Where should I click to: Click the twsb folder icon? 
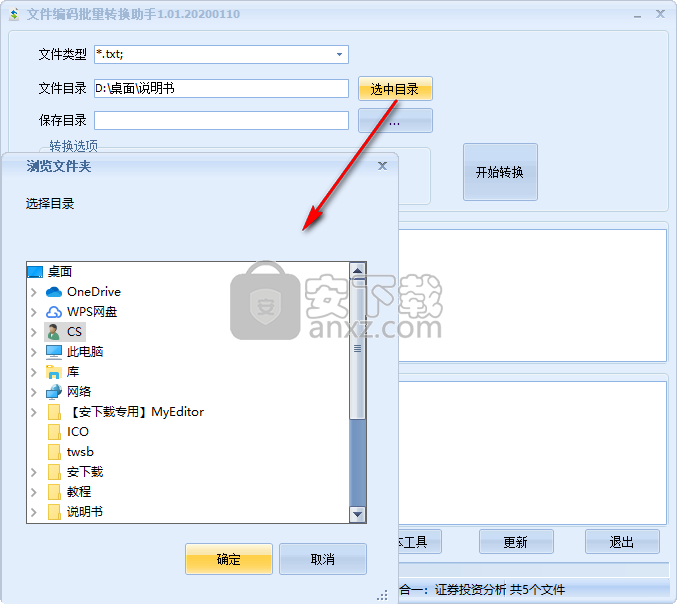click(54, 452)
